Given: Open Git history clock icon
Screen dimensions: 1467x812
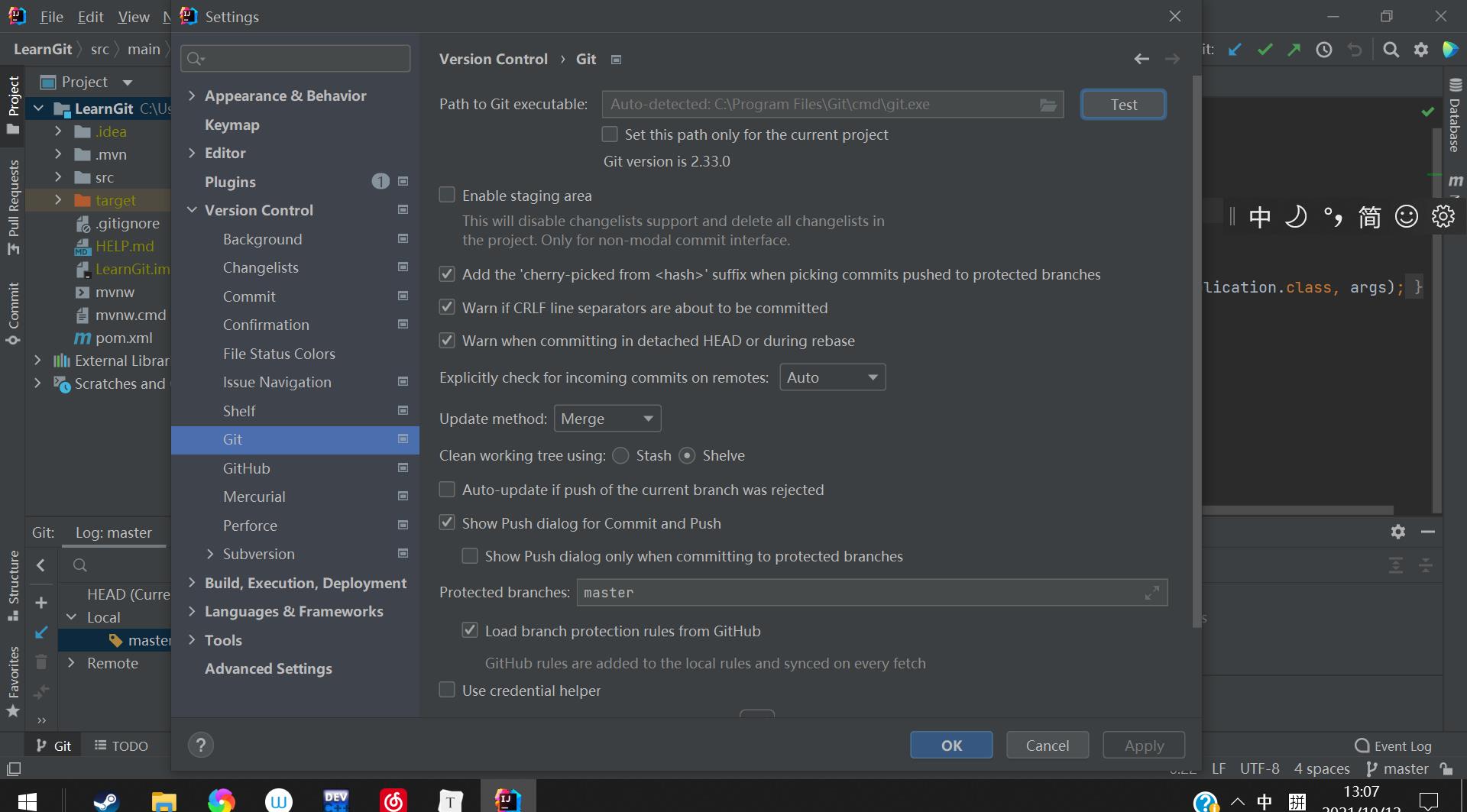Looking at the screenshot, I should pos(1324,50).
